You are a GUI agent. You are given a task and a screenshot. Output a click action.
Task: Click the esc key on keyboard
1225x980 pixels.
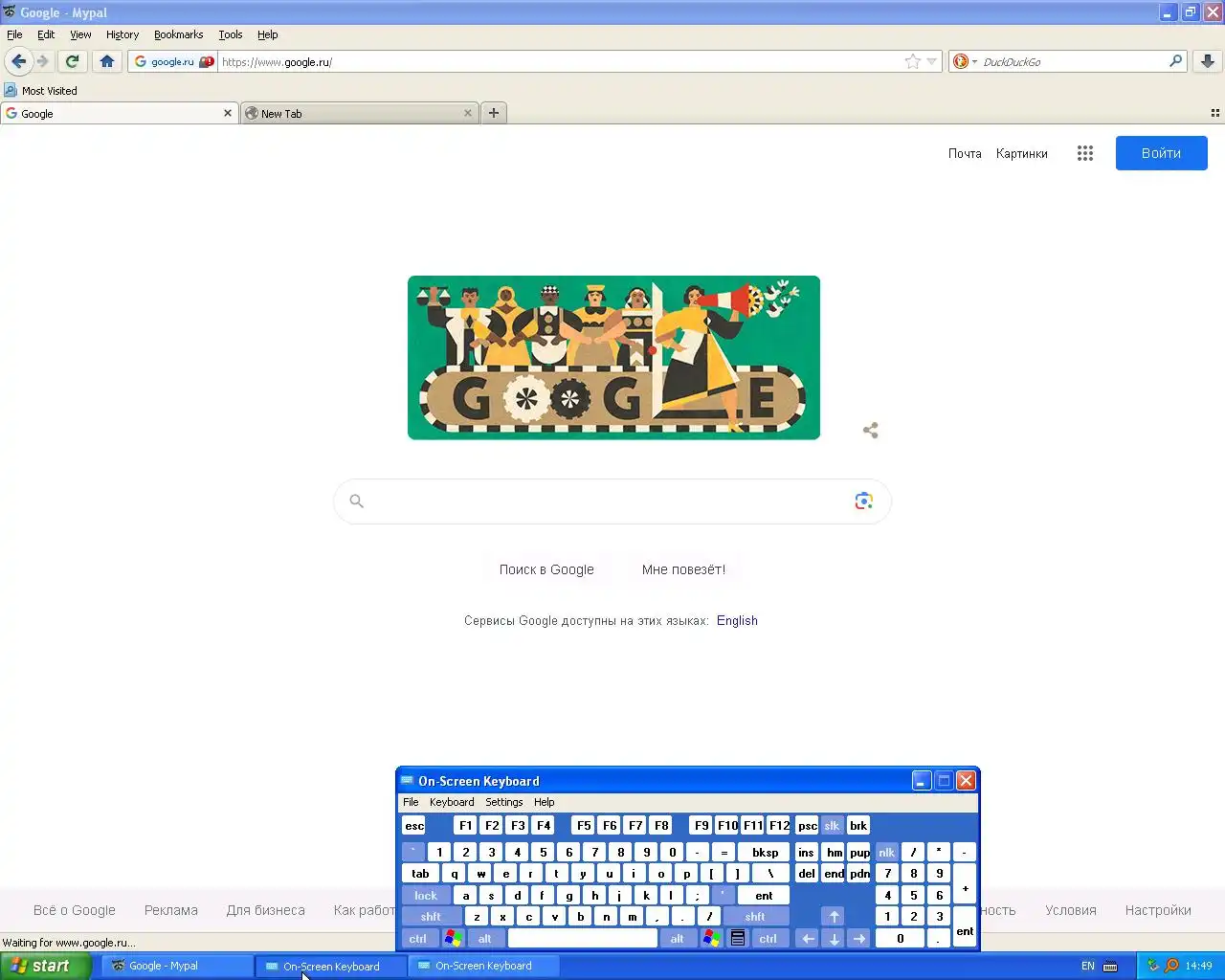tap(414, 826)
